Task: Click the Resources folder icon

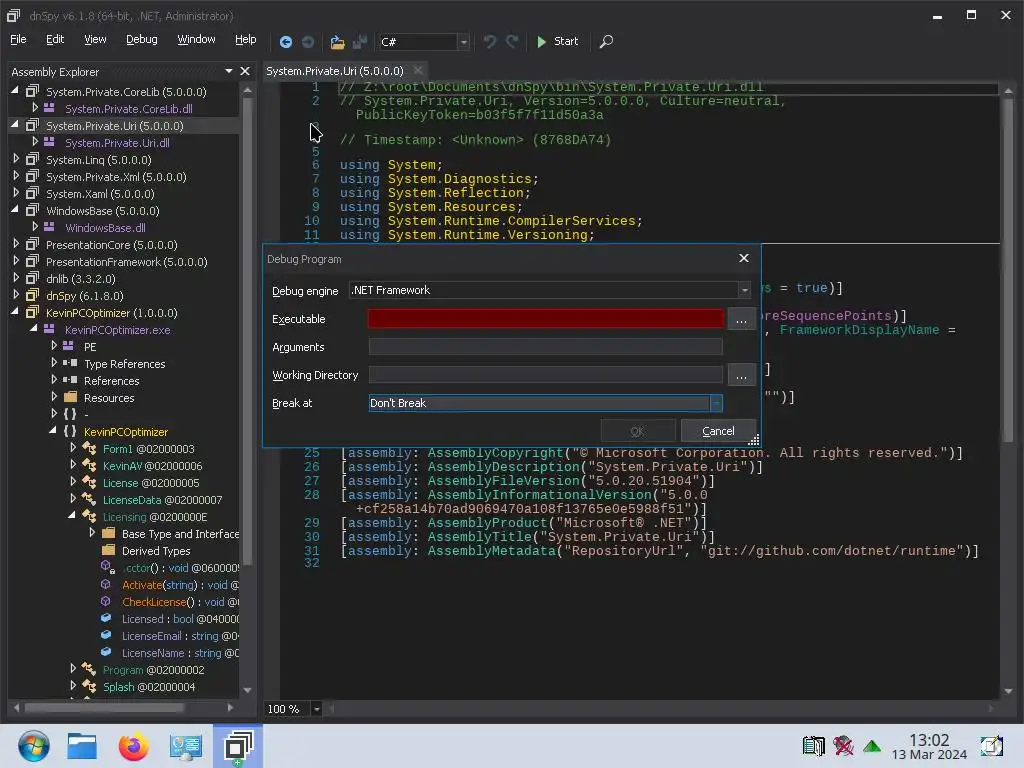Action: (x=71, y=396)
